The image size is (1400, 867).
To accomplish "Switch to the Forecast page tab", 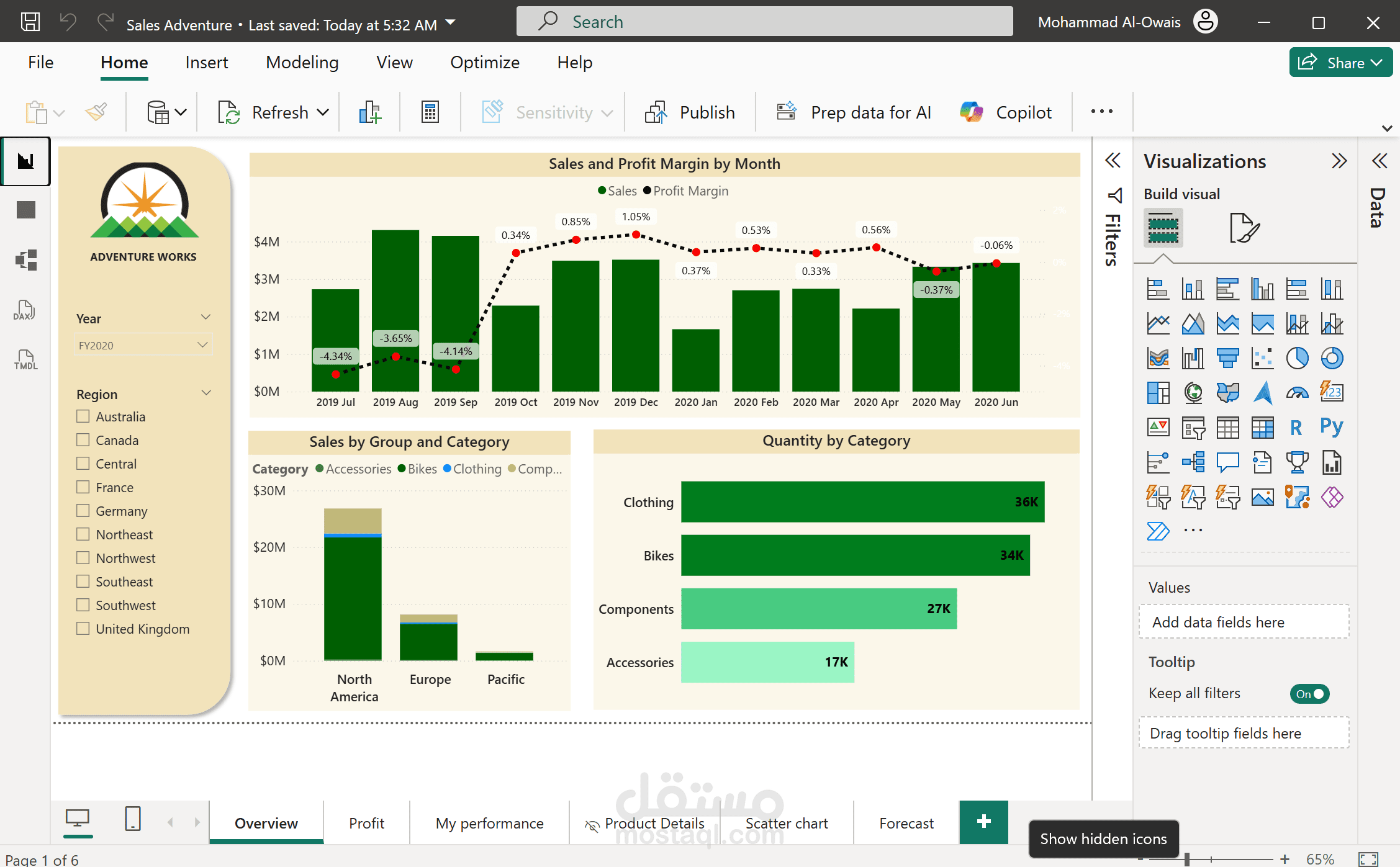I will pyautogui.click(x=906, y=823).
